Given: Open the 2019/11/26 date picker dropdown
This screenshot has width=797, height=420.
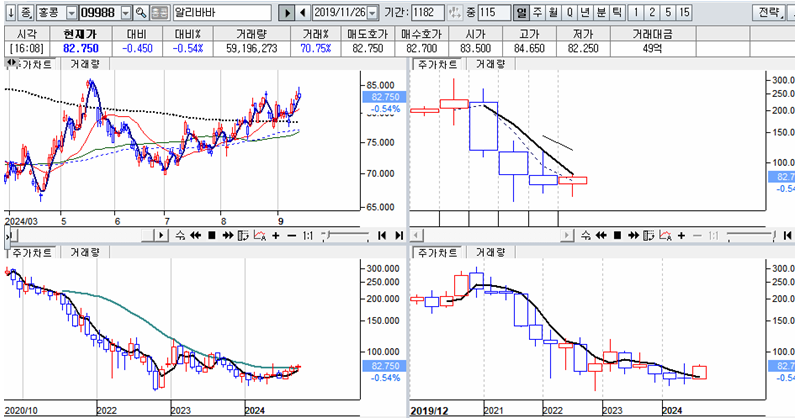Looking at the screenshot, I should (372, 13).
